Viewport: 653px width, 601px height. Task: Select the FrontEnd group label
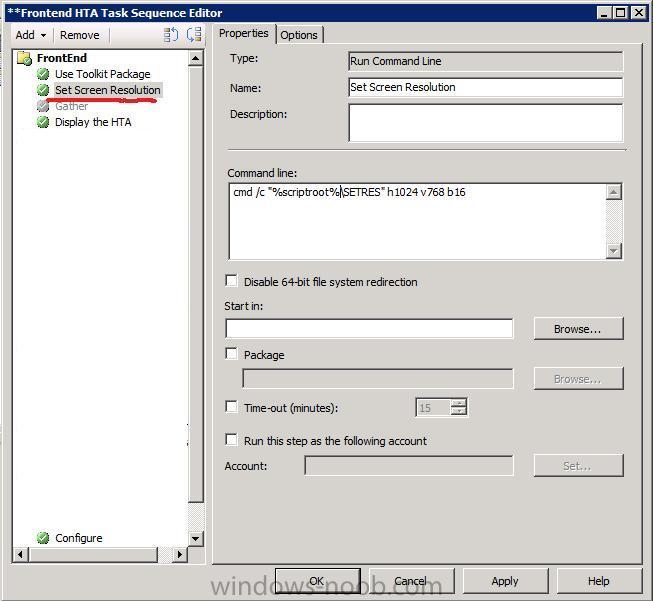click(x=62, y=58)
